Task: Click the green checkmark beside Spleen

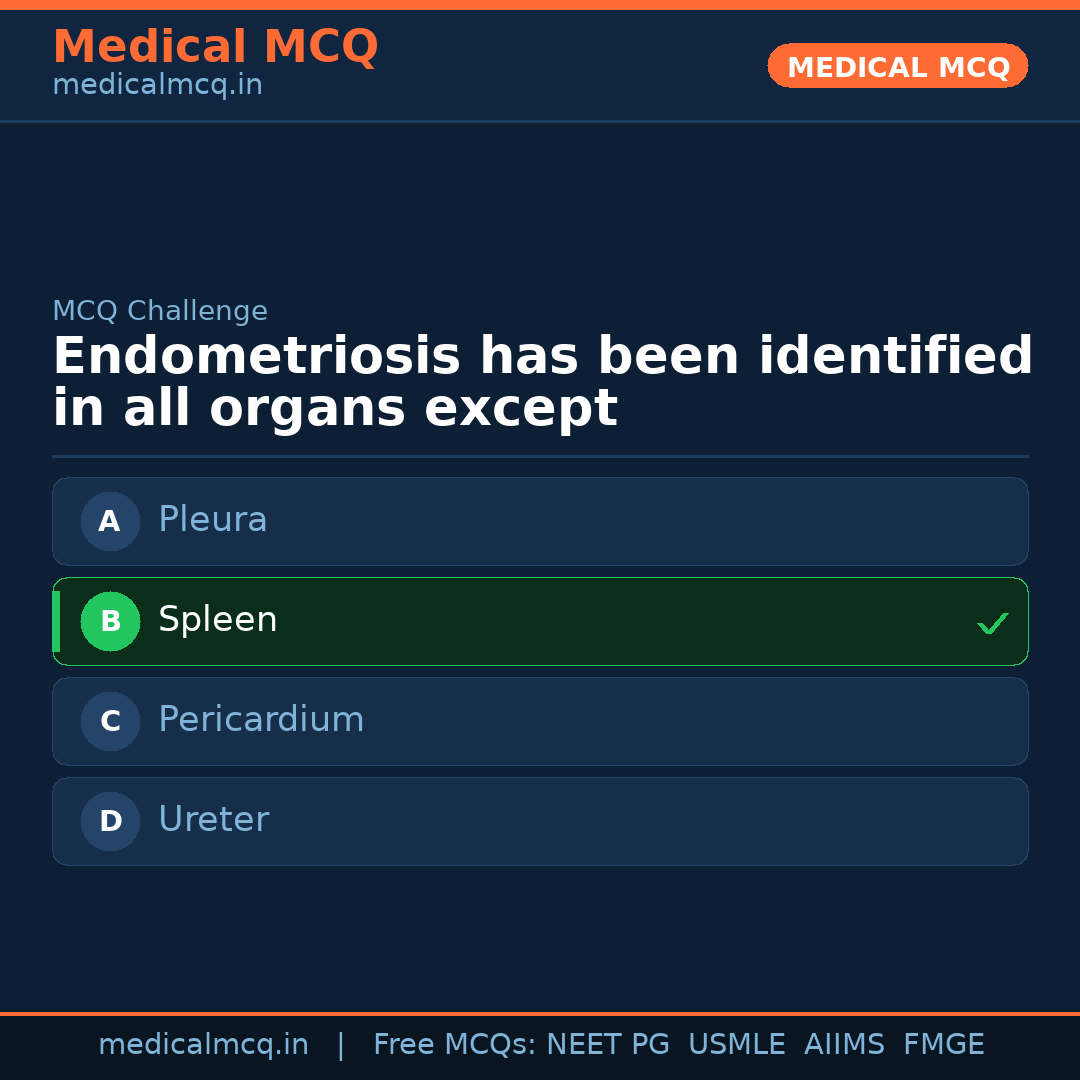Action: click(992, 624)
